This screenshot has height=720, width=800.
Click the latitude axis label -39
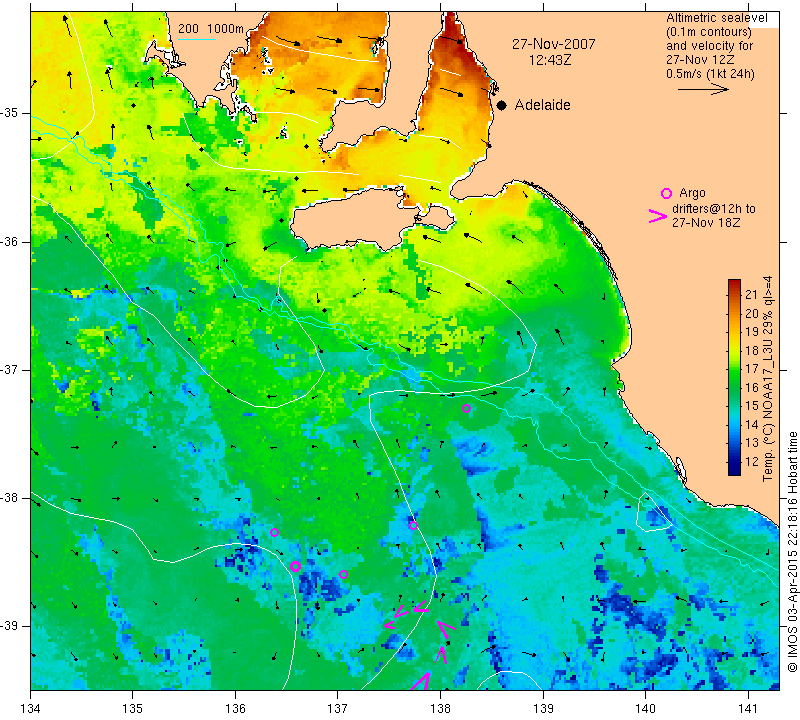coord(10,626)
